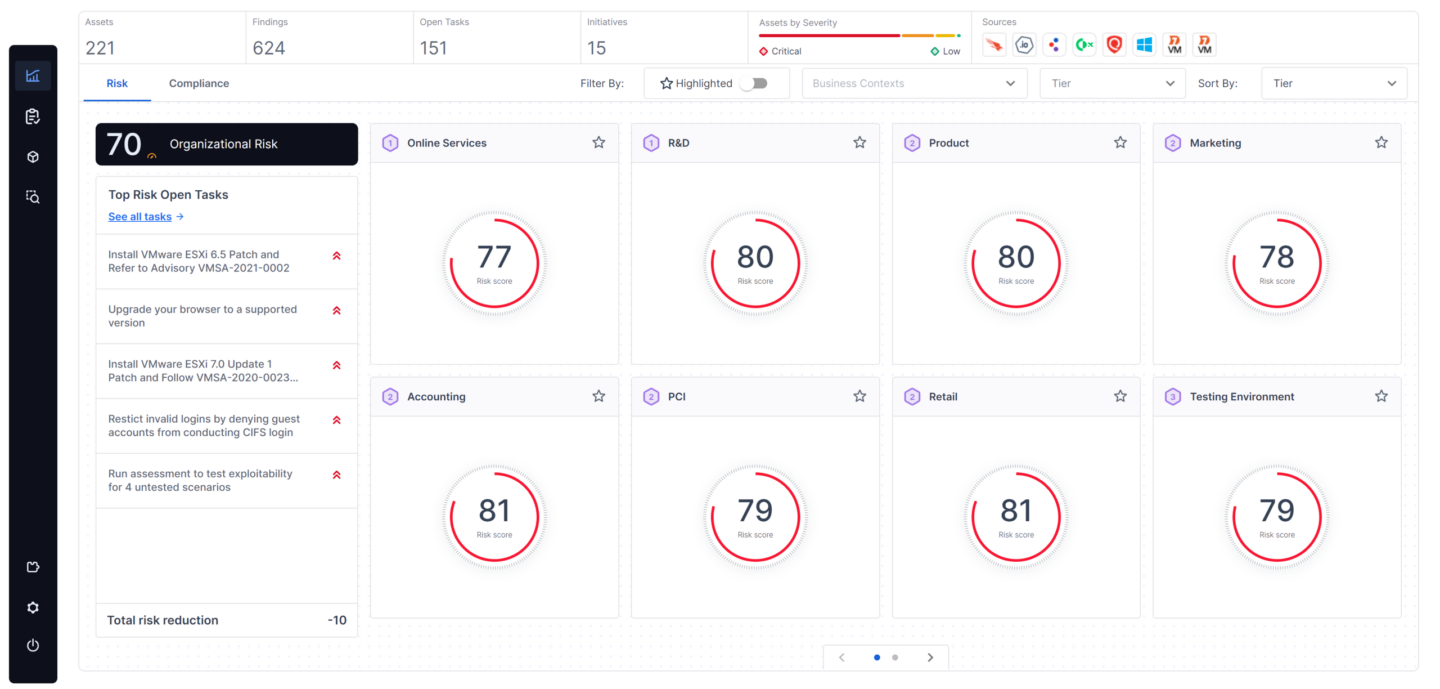Viewport: 1440px width, 689px height.
Task: Click the Windows source icon
Action: (x=1144, y=45)
